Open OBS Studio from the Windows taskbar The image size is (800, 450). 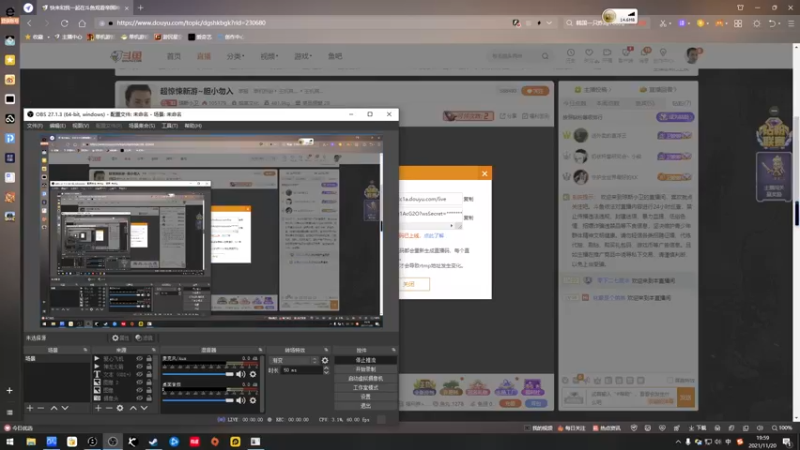[x=112, y=442]
